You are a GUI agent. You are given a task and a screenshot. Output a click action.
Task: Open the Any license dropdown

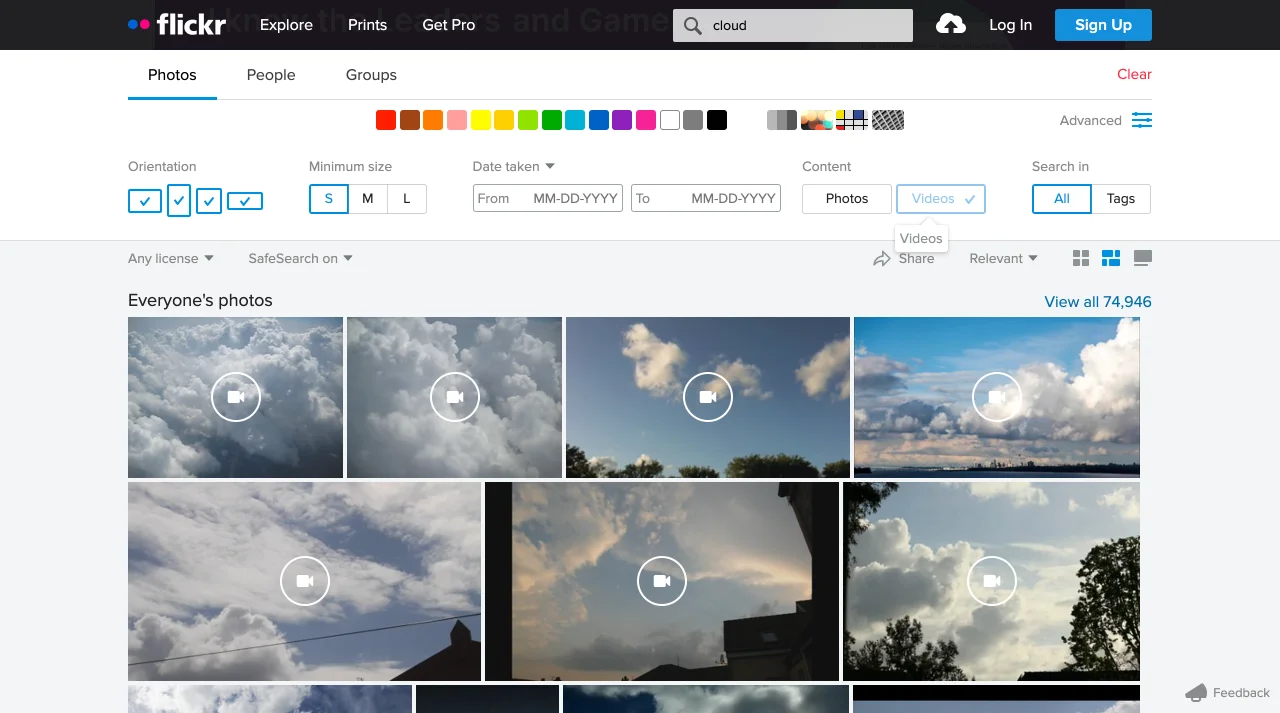tap(170, 258)
